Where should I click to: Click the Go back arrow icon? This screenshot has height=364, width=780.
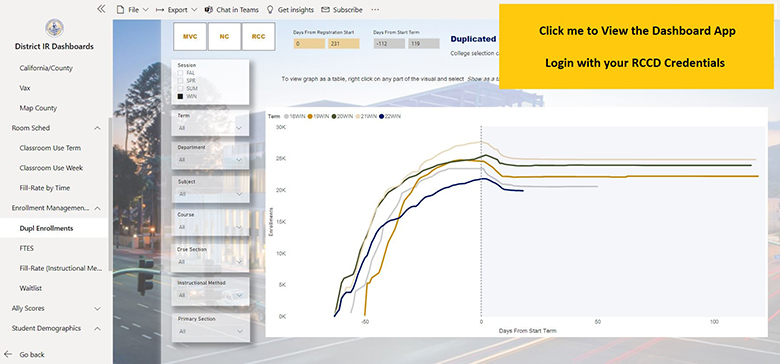pyautogui.click(x=7, y=354)
